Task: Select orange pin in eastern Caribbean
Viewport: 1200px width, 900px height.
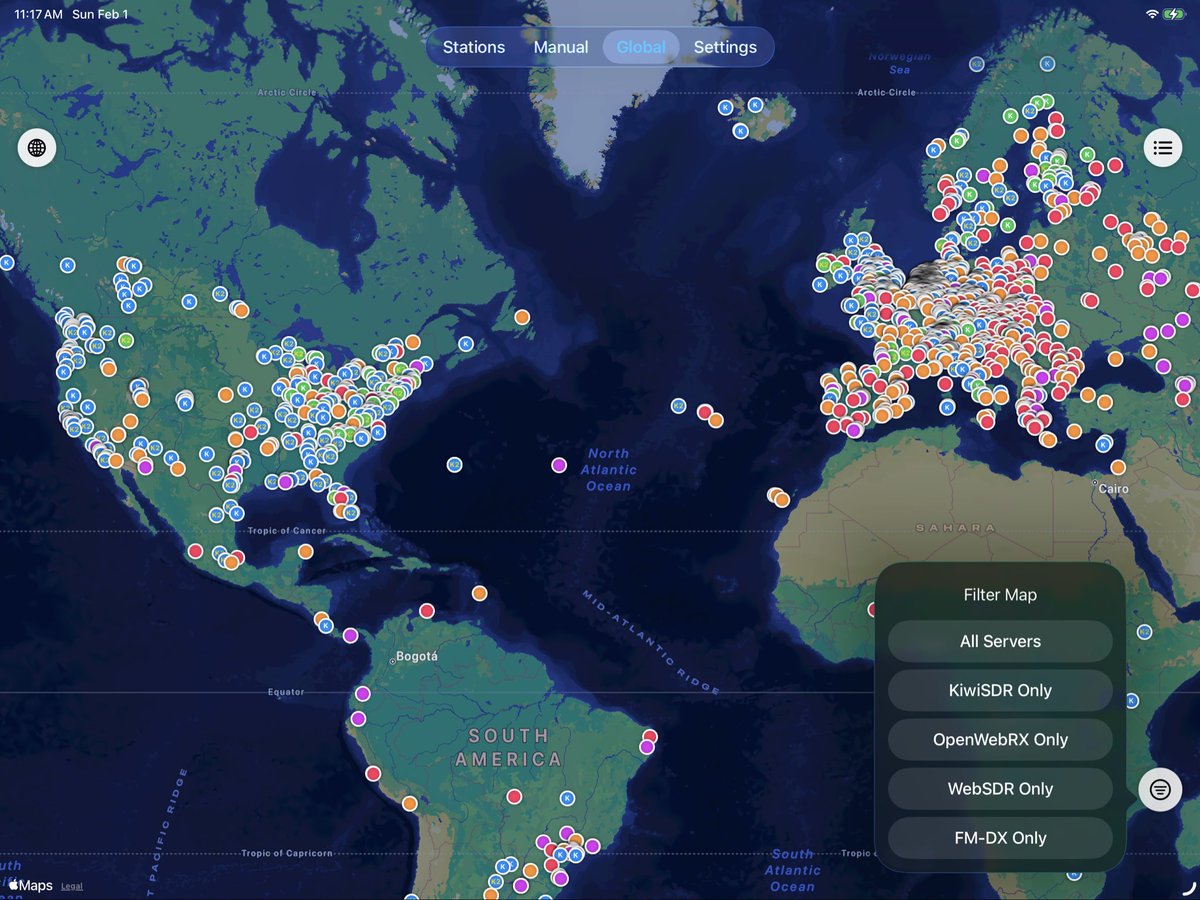Action: [479, 592]
